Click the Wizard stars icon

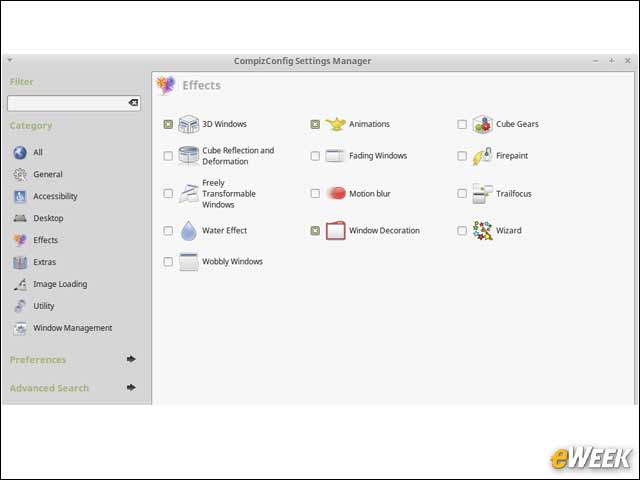[x=482, y=231]
